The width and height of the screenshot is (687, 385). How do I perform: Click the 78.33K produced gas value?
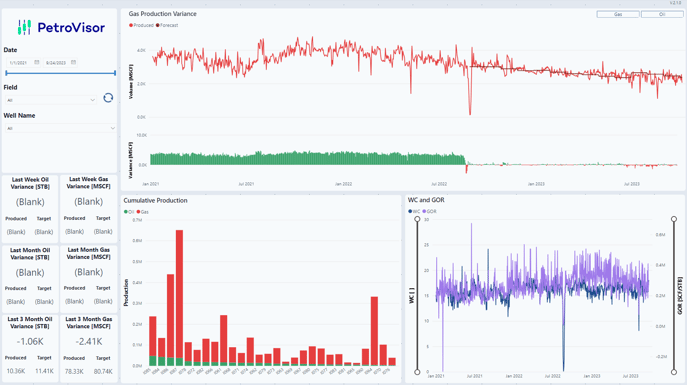coord(74,371)
